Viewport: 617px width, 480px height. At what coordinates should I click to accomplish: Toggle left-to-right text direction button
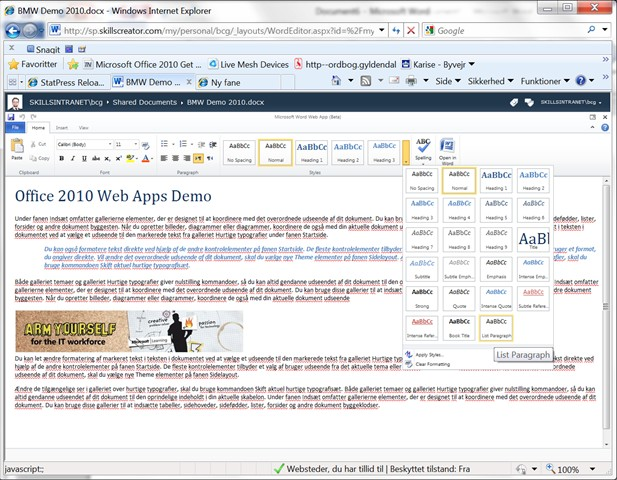198,158
